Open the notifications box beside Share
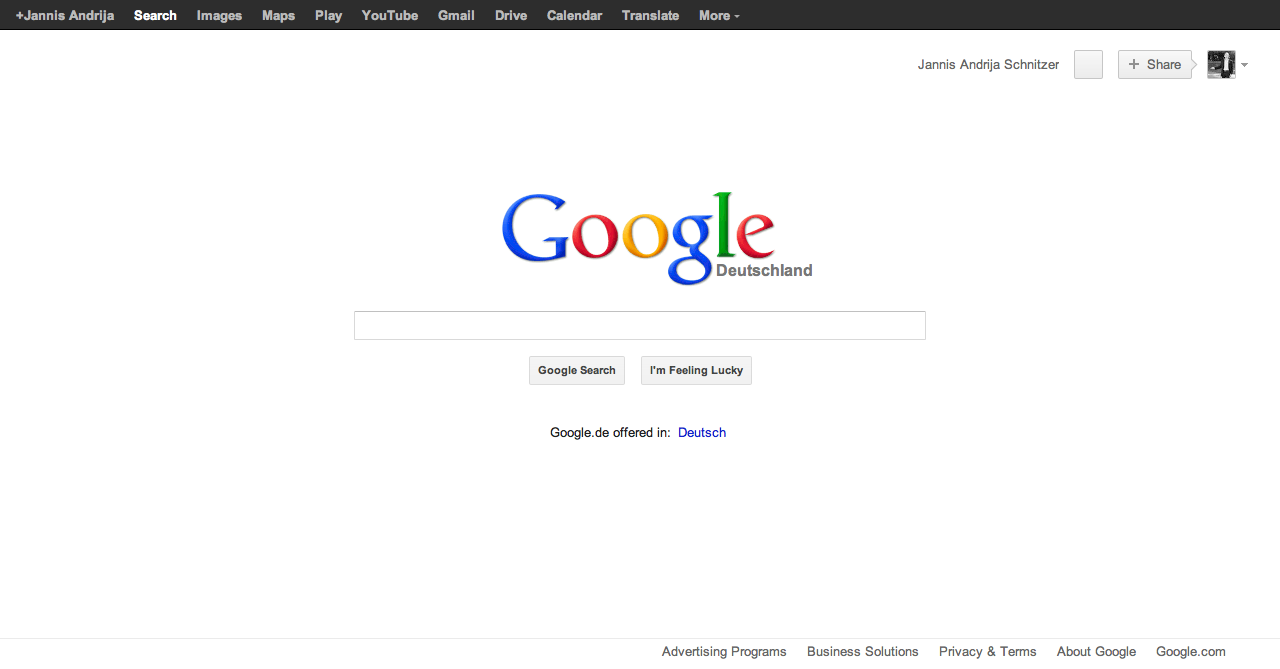Image resolution: width=1280 pixels, height=669 pixels. [x=1088, y=64]
